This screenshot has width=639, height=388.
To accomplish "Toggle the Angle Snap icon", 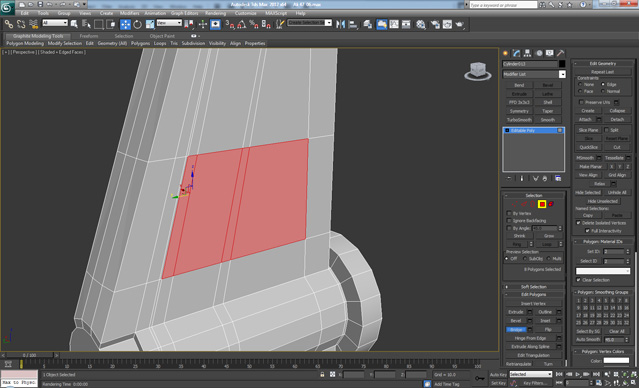I will click(x=242, y=24).
